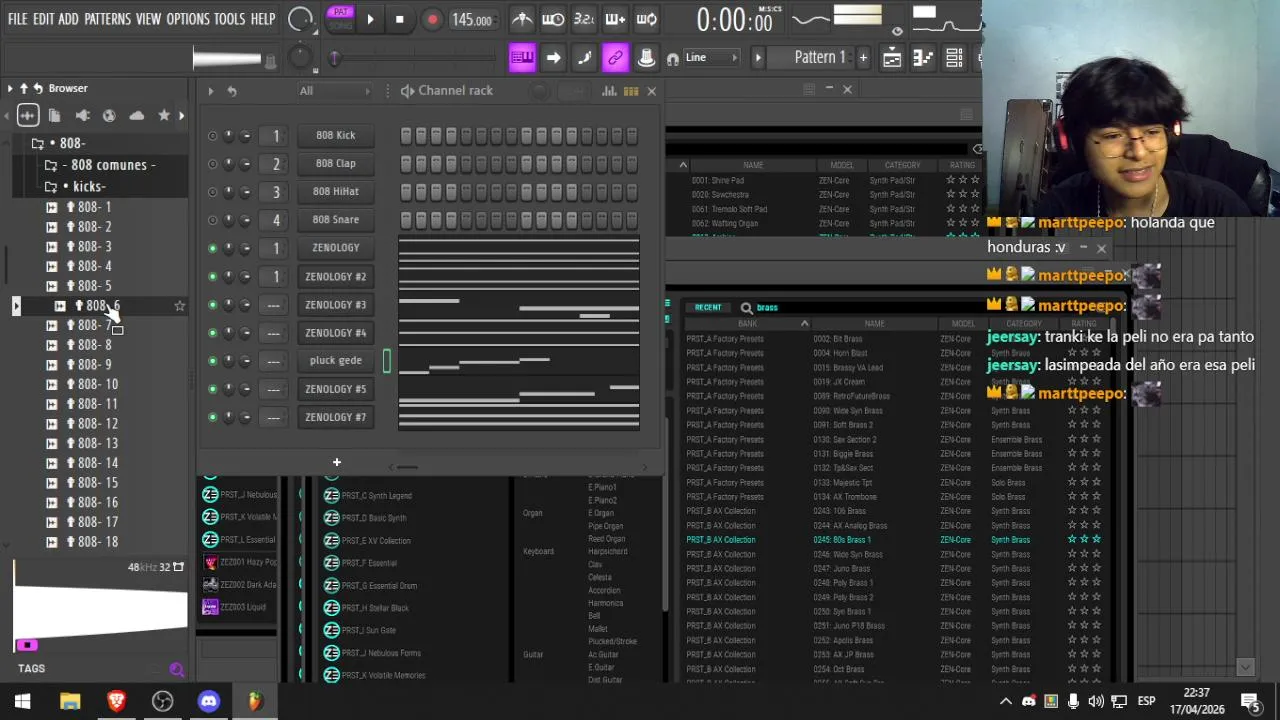Select Browser web globe tab icon
The height and width of the screenshot is (720, 1280).
110,116
